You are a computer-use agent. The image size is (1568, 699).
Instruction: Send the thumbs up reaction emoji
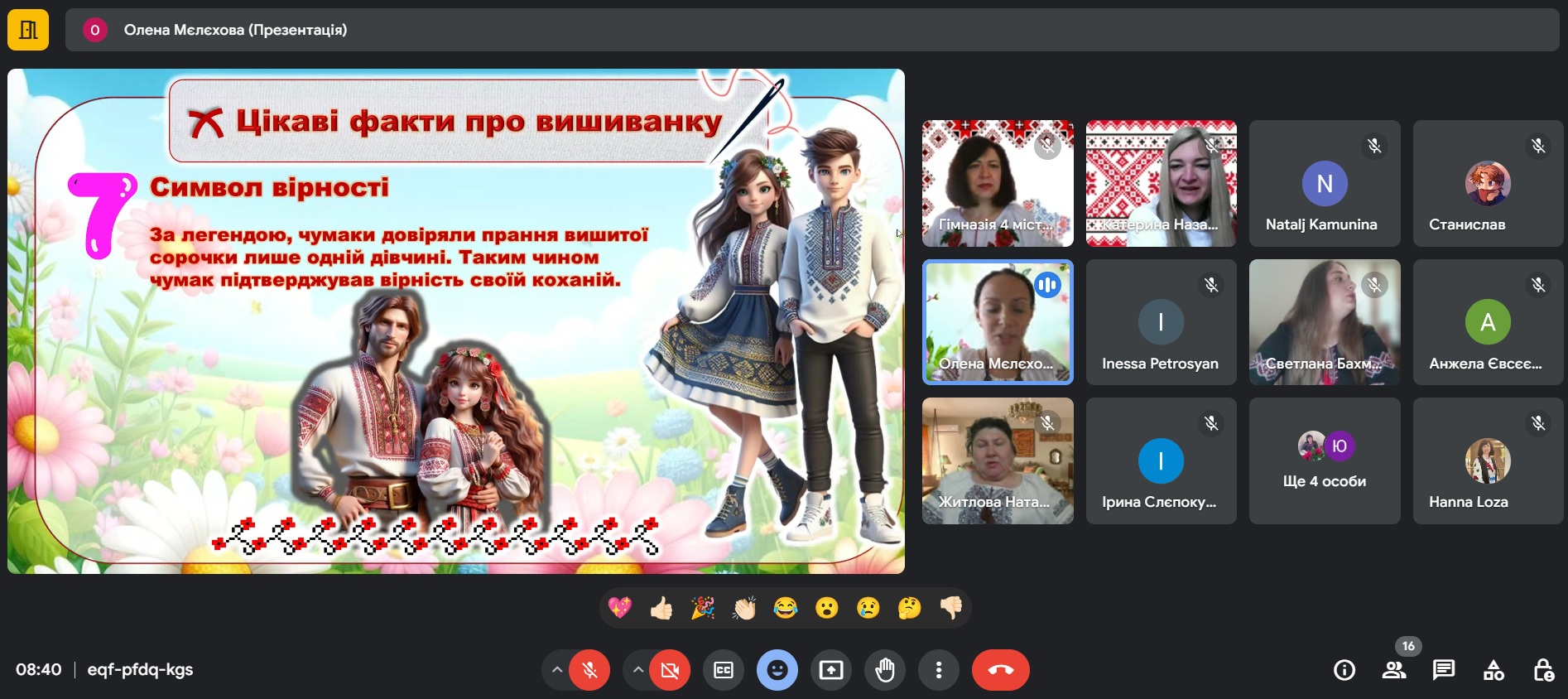pos(661,609)
